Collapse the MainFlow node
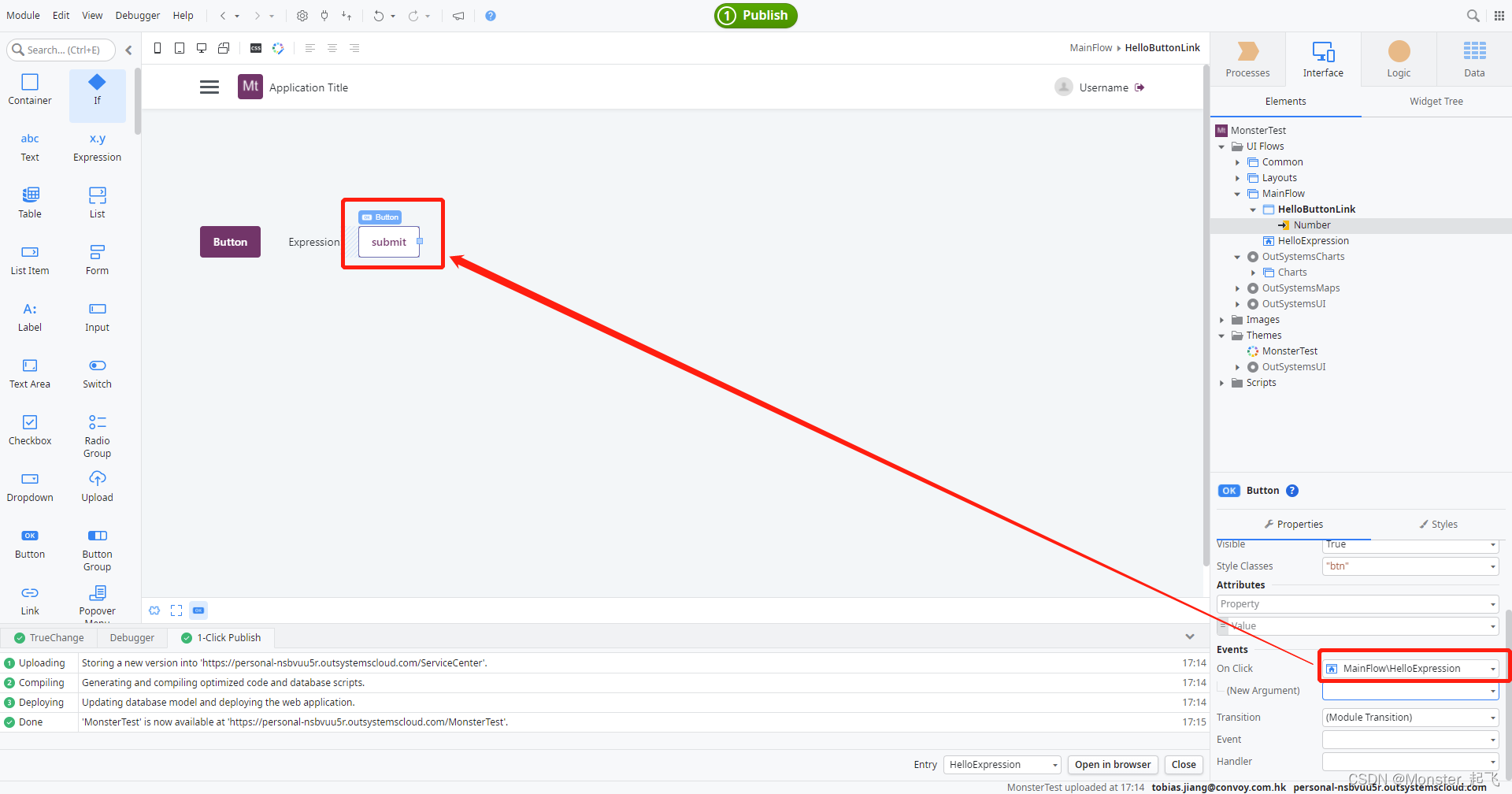Viewport: 1512px width, 794px height. click(1237, 194)
